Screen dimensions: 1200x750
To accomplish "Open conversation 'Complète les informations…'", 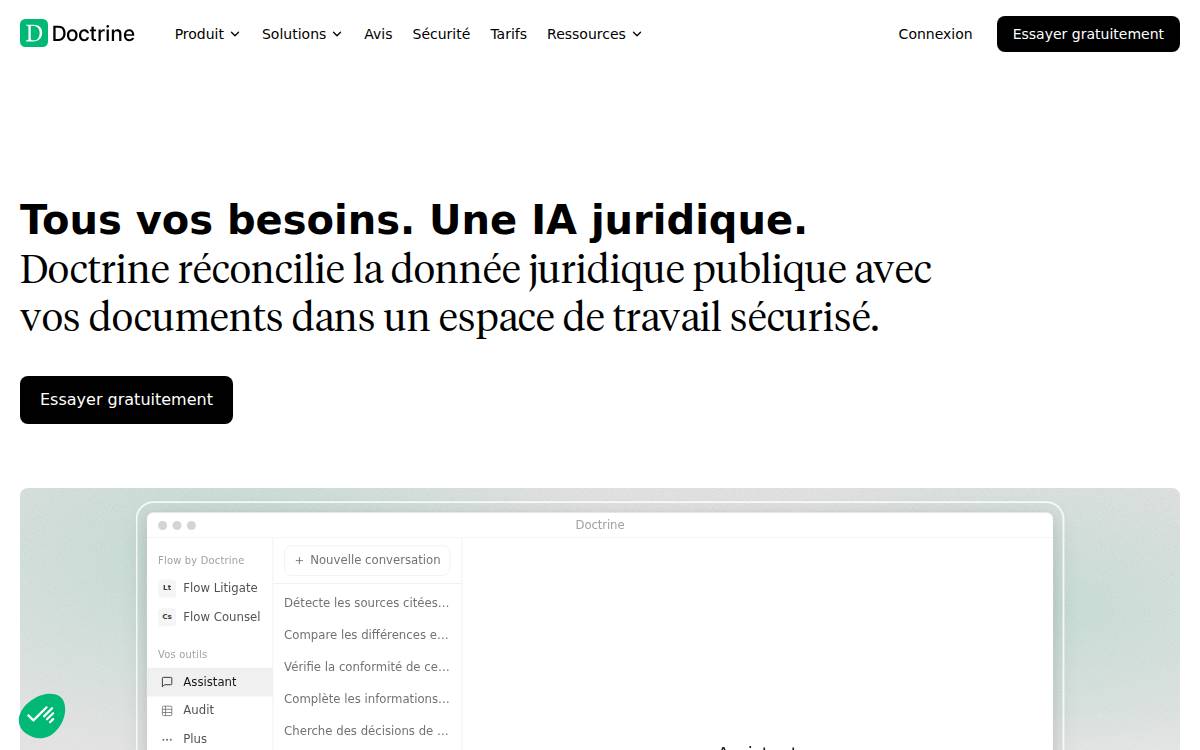I will 367,699.
